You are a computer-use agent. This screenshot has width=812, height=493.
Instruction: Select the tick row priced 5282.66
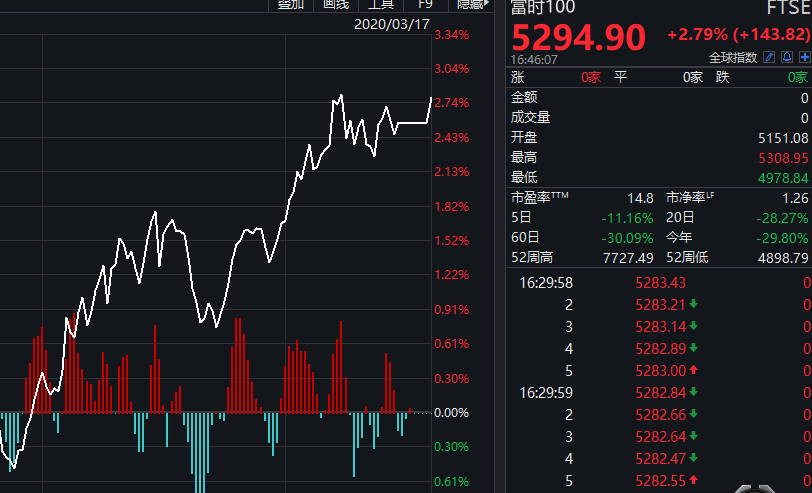click(x=660, y=415)
